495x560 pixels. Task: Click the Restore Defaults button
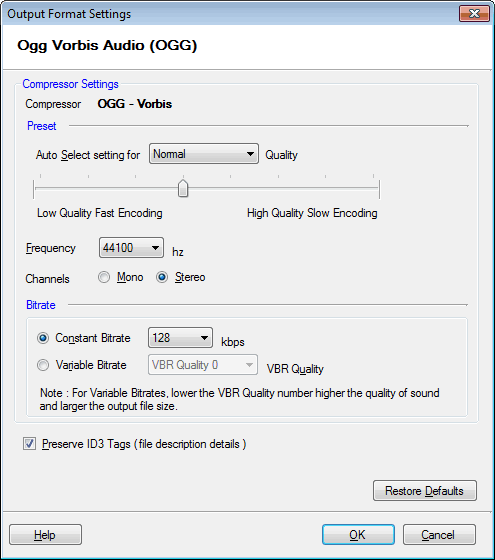point(425,491)
